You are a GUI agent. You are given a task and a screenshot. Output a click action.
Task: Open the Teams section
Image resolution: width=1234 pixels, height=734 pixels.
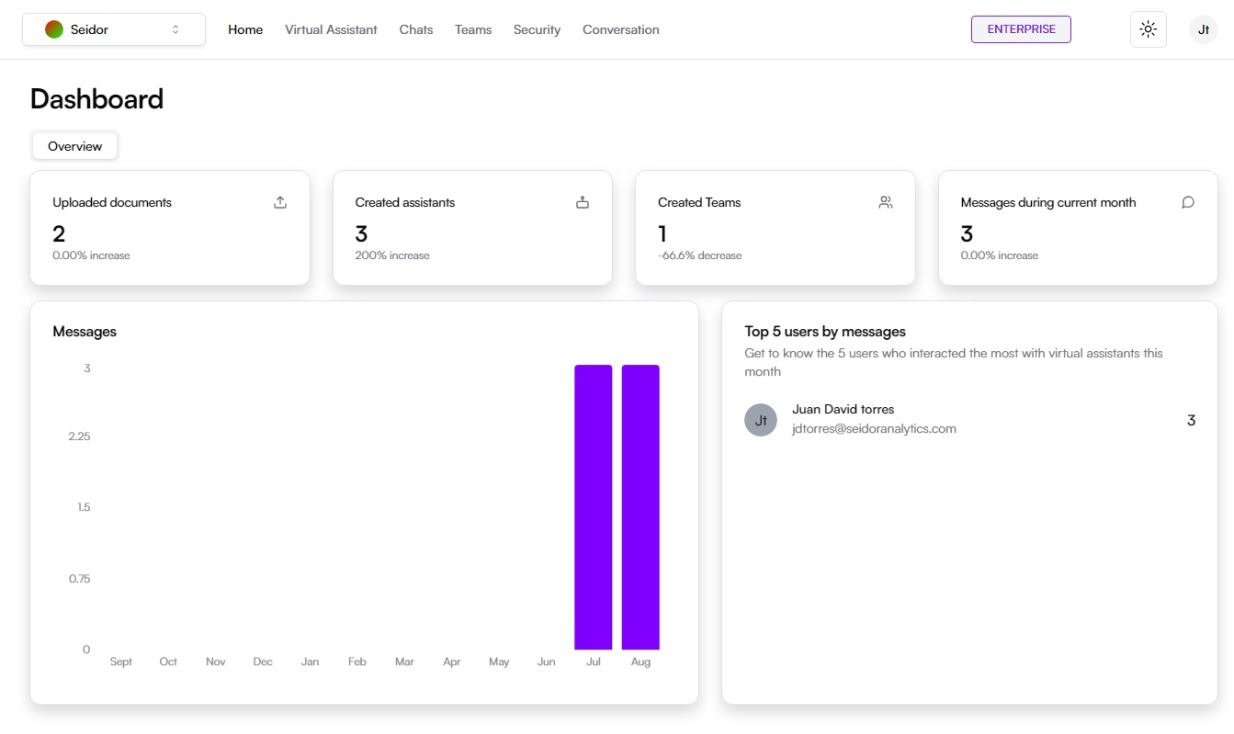pyautogui.click(x=473, y=30)
